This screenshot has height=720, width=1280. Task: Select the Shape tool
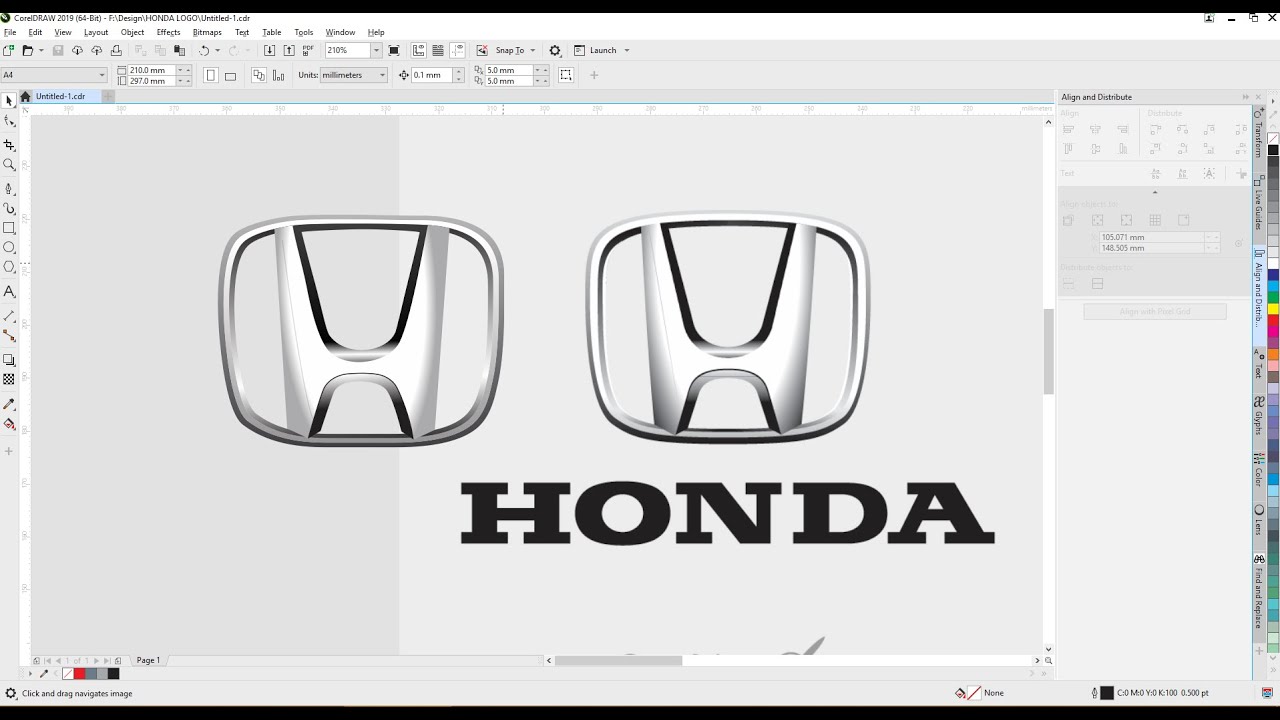click(9, 121)
